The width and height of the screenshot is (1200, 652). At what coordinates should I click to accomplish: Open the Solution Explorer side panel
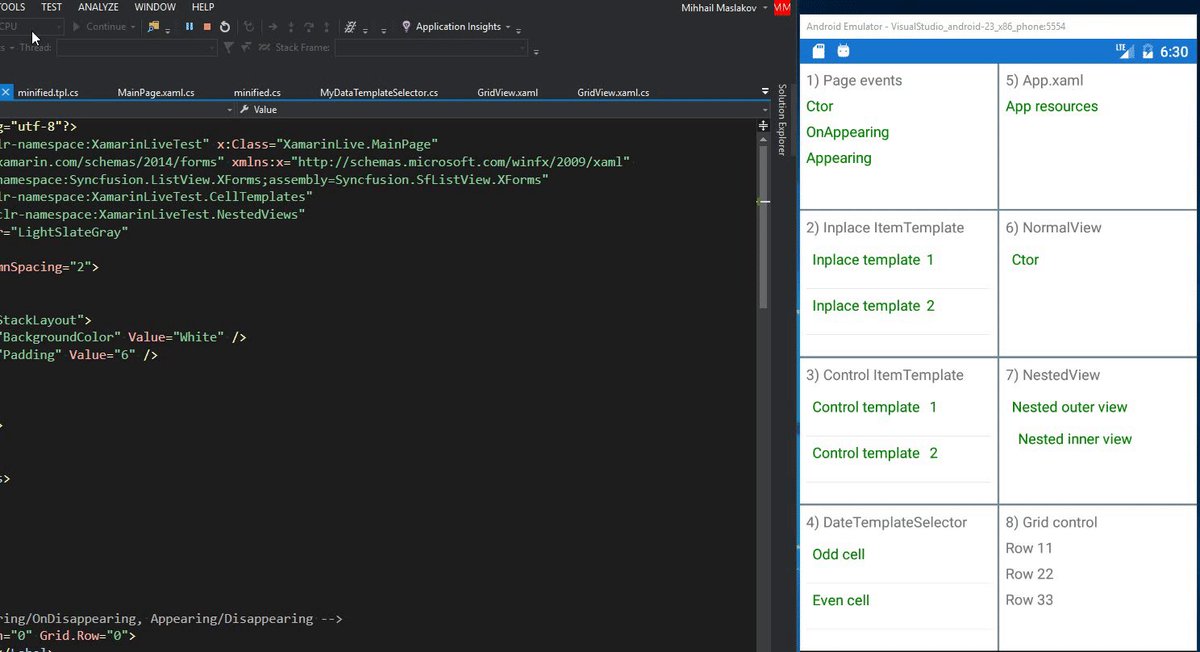[783, 121]
